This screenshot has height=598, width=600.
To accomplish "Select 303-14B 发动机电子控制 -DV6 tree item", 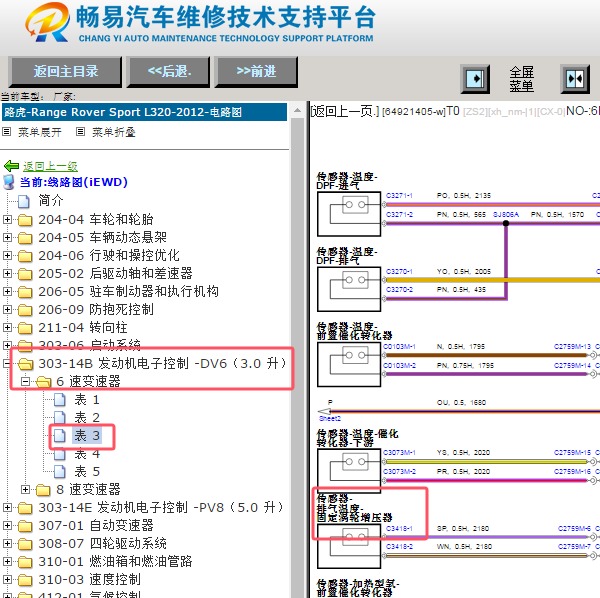I will click(162, 363).
